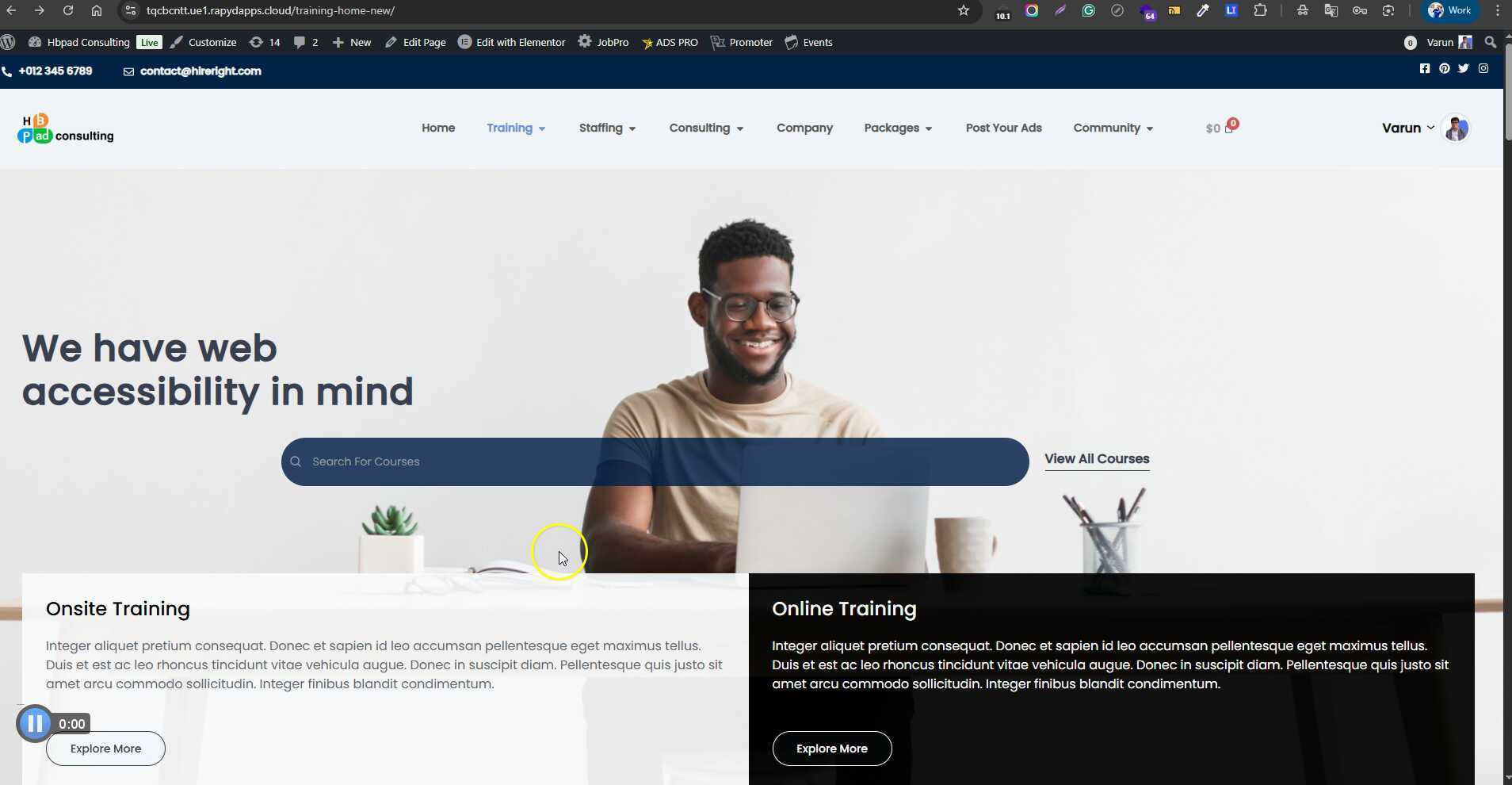Image resolution: width=1512 pixels, height=785 pixels.
Task: Click the browser address bar URL
Action: click(270, 10)
